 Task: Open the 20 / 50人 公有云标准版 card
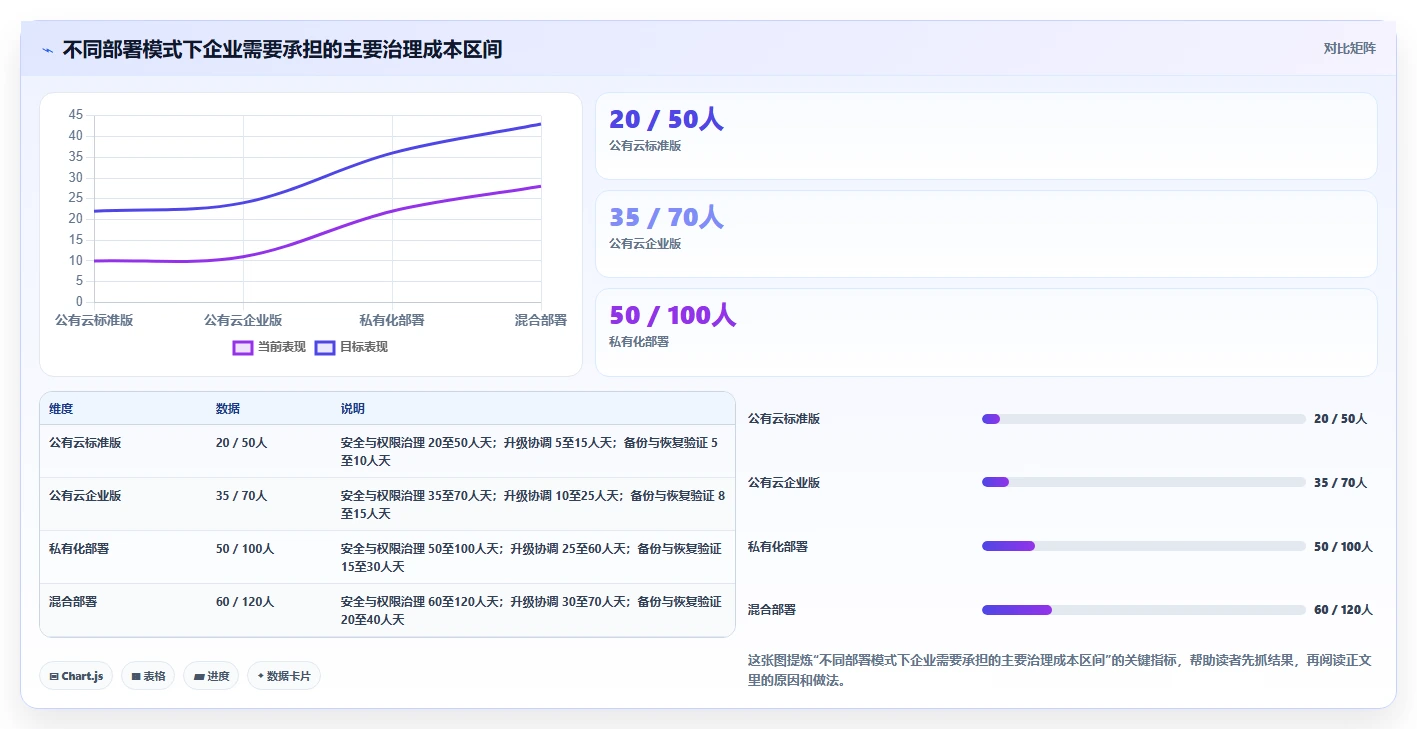tap(986, 136)
